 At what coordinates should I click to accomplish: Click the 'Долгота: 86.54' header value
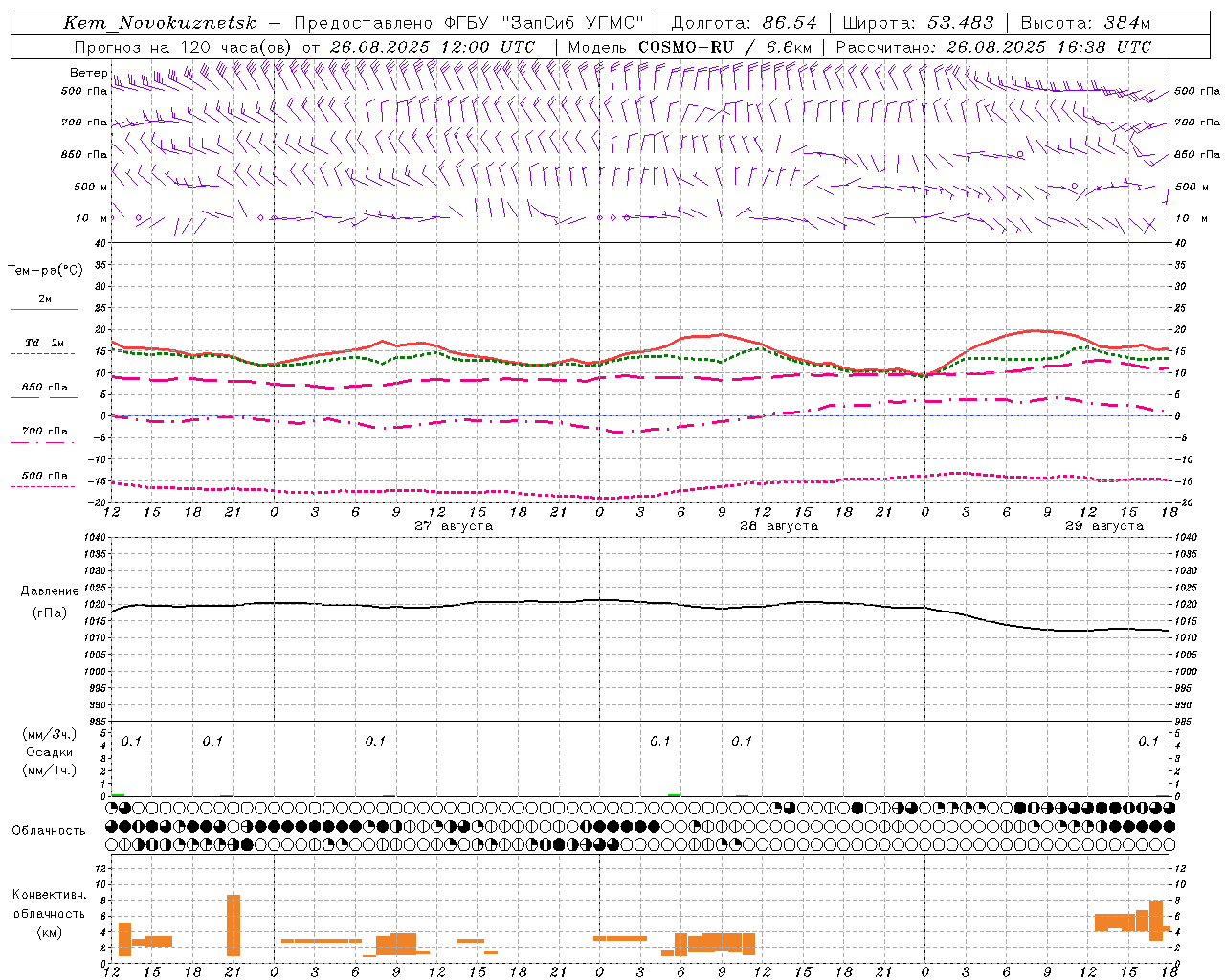(744, 23)
